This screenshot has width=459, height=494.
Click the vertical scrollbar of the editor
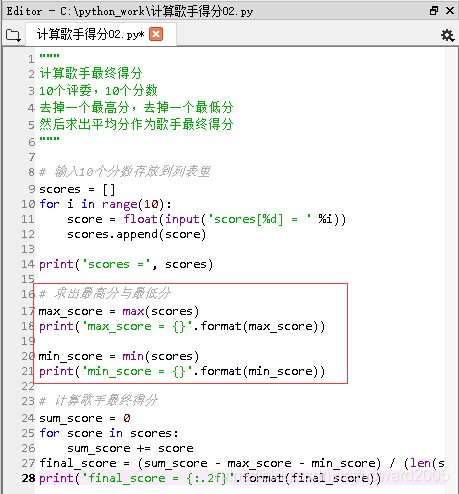452,270
